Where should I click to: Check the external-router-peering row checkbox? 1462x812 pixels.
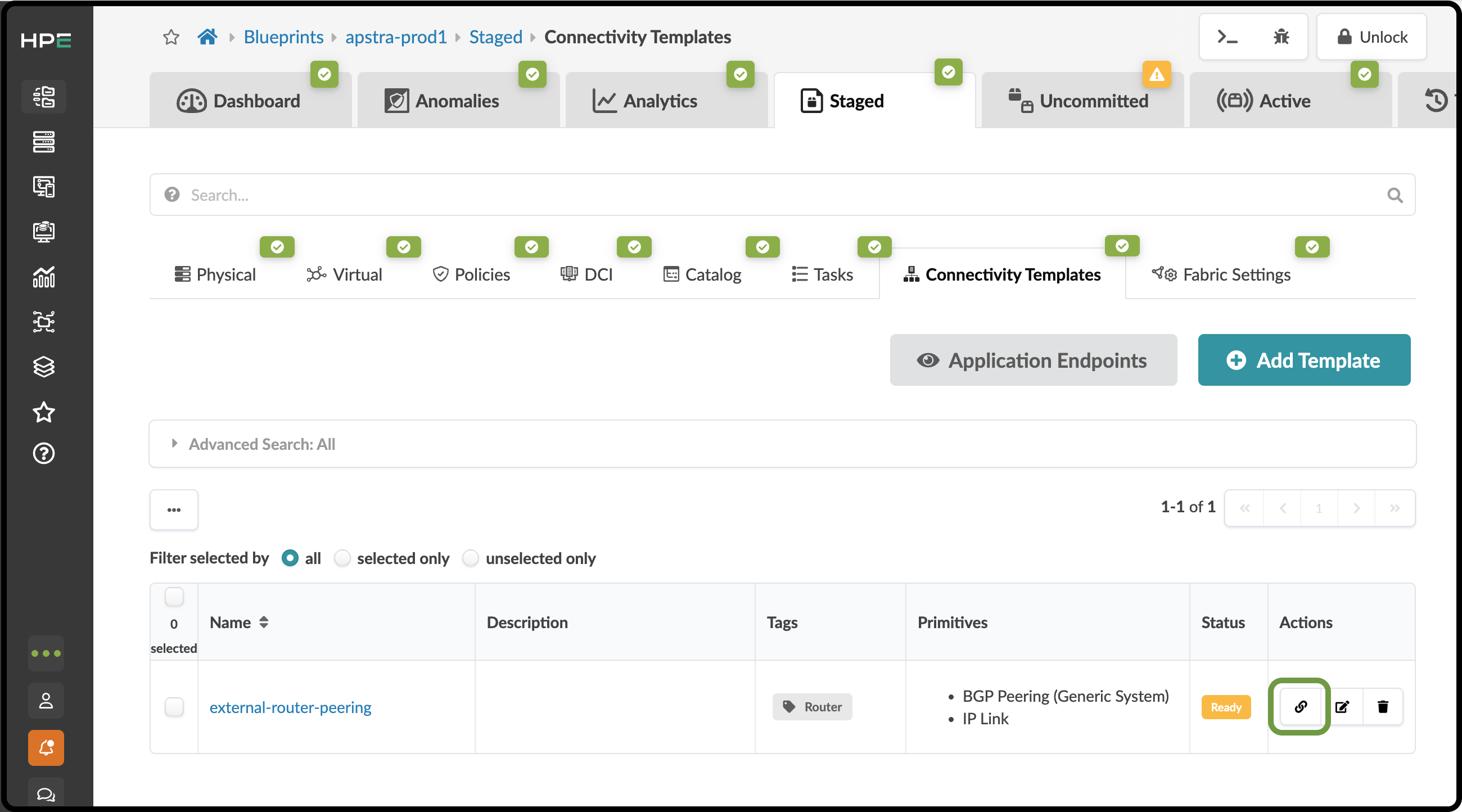point(174,706)
